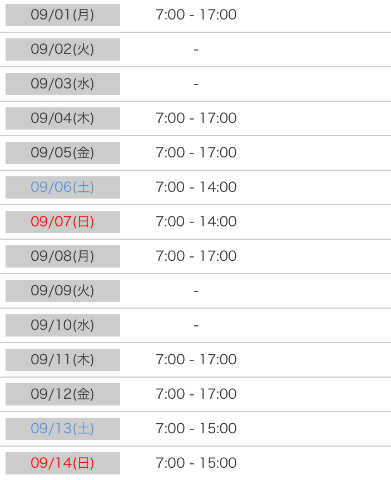Click the 09/13 hours 7:00 - 15:00
The width and height of the screenshot is (391, 480).
(x=196, y=429)
